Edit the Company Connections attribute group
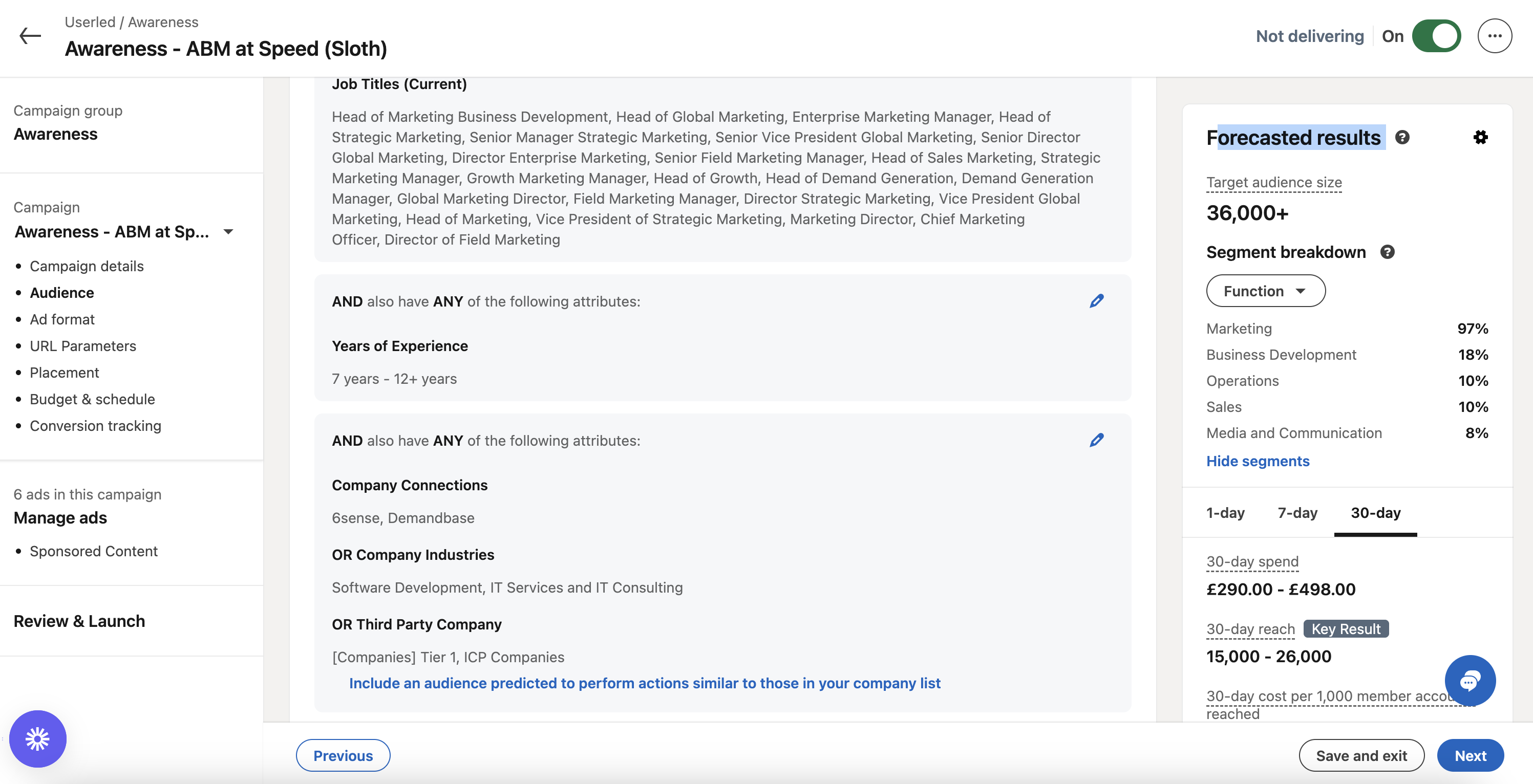The width and height of the screenshot is (1533, 784). click(x=1096, y=440)
